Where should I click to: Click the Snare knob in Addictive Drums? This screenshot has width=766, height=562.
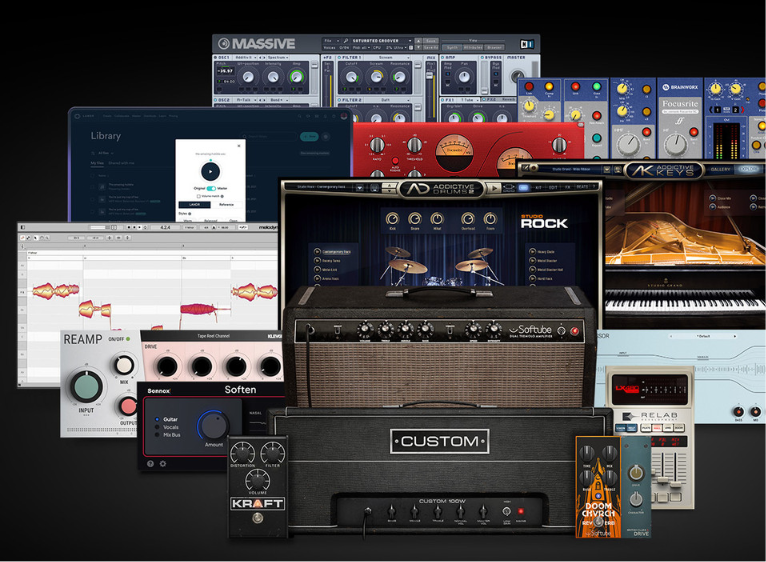[x=415, y=218]
